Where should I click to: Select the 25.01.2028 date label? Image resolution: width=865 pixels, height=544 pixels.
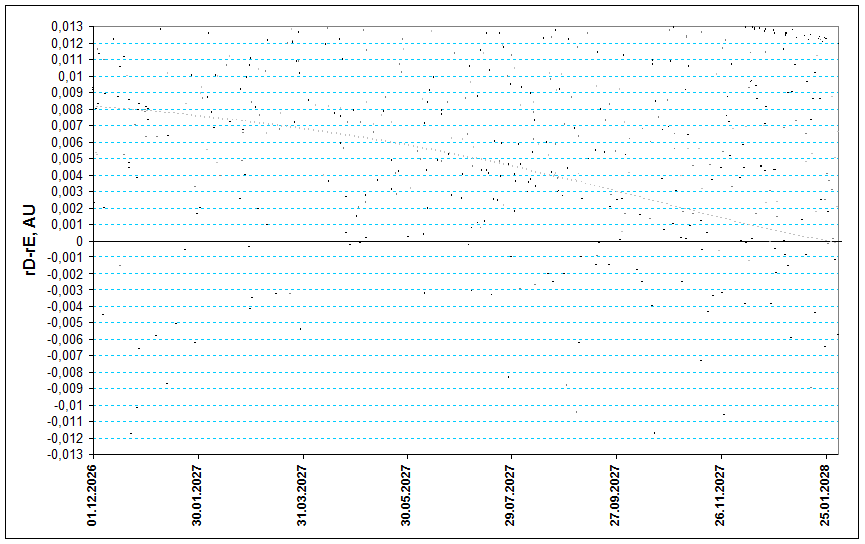pos(826,495)
